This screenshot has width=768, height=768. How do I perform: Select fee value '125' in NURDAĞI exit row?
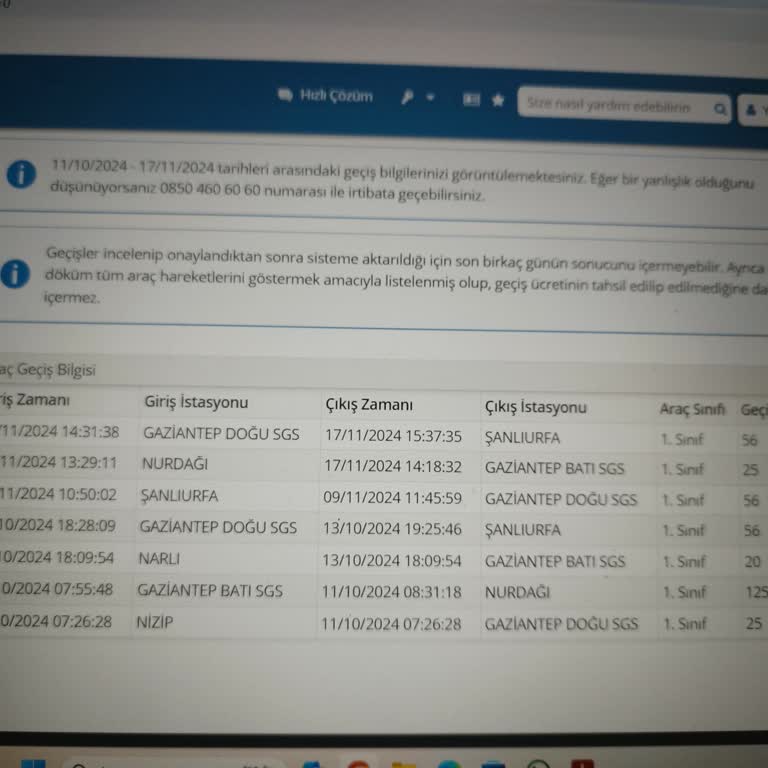click(x=756, y=593)
